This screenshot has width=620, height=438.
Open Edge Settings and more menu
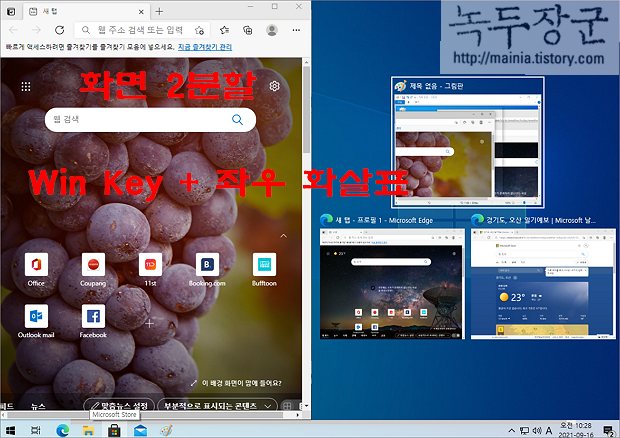tap(296, 30)
